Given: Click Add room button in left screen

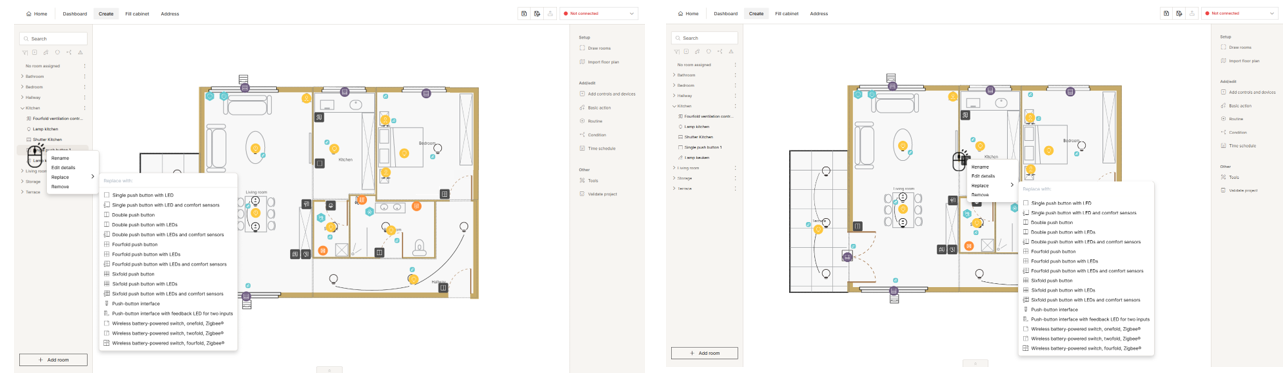Looking at the screenshot, I should click(x=53, y=360).
